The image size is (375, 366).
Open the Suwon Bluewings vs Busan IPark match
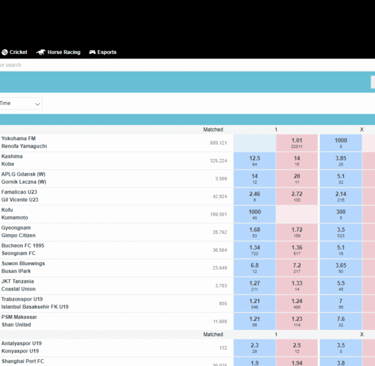pyautogui.click(x=23, y=267)
